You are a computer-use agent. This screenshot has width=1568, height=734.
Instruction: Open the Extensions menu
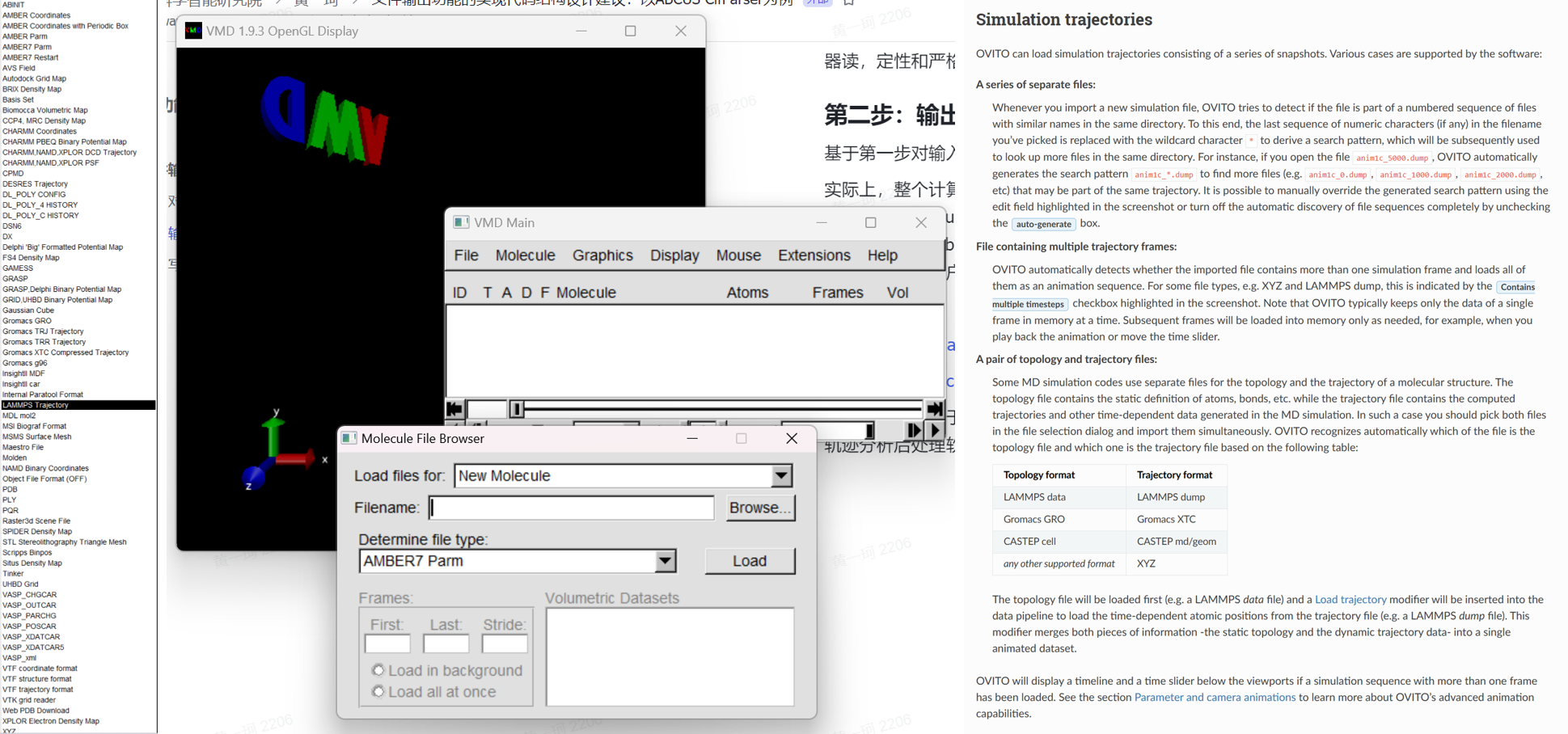pos(814,255)
